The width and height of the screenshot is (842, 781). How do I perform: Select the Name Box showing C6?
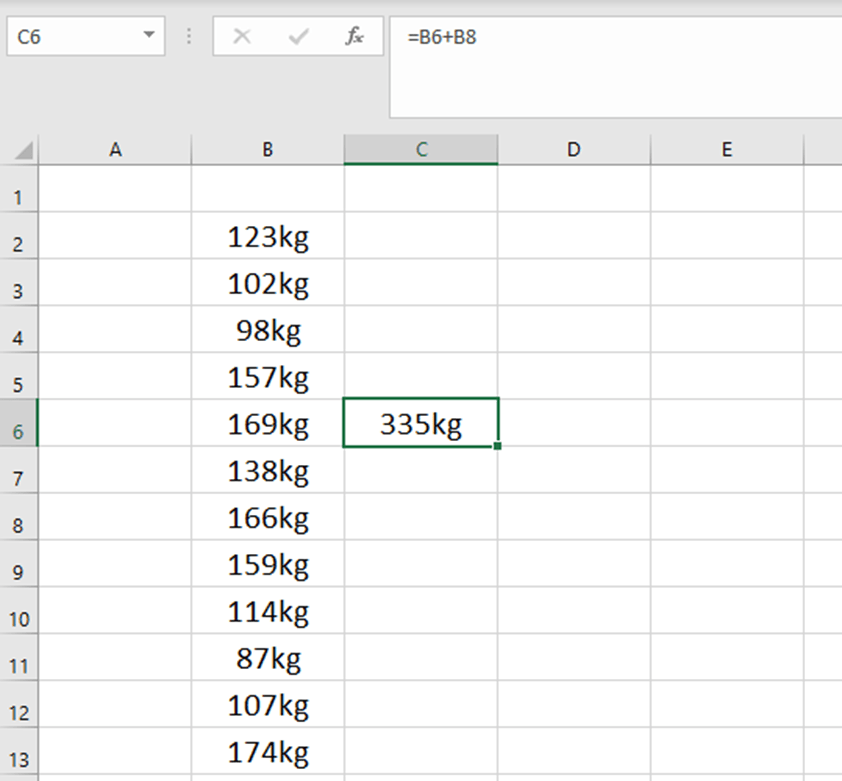coord(70,35)
